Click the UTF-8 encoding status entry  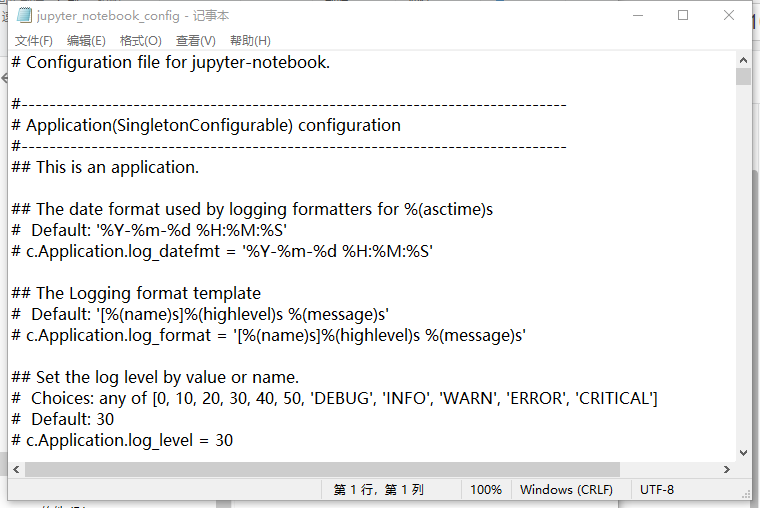[657, 490]
